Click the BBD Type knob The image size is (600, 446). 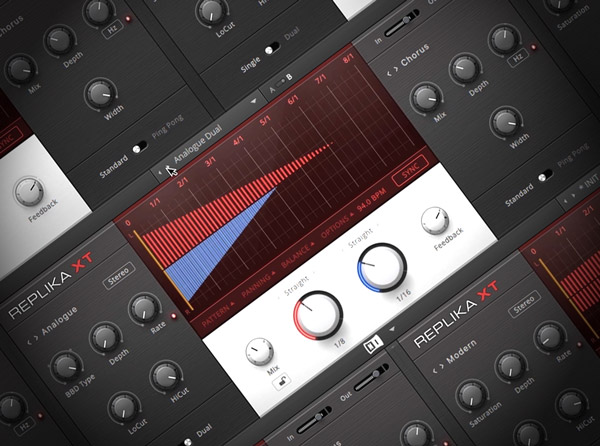67,366
